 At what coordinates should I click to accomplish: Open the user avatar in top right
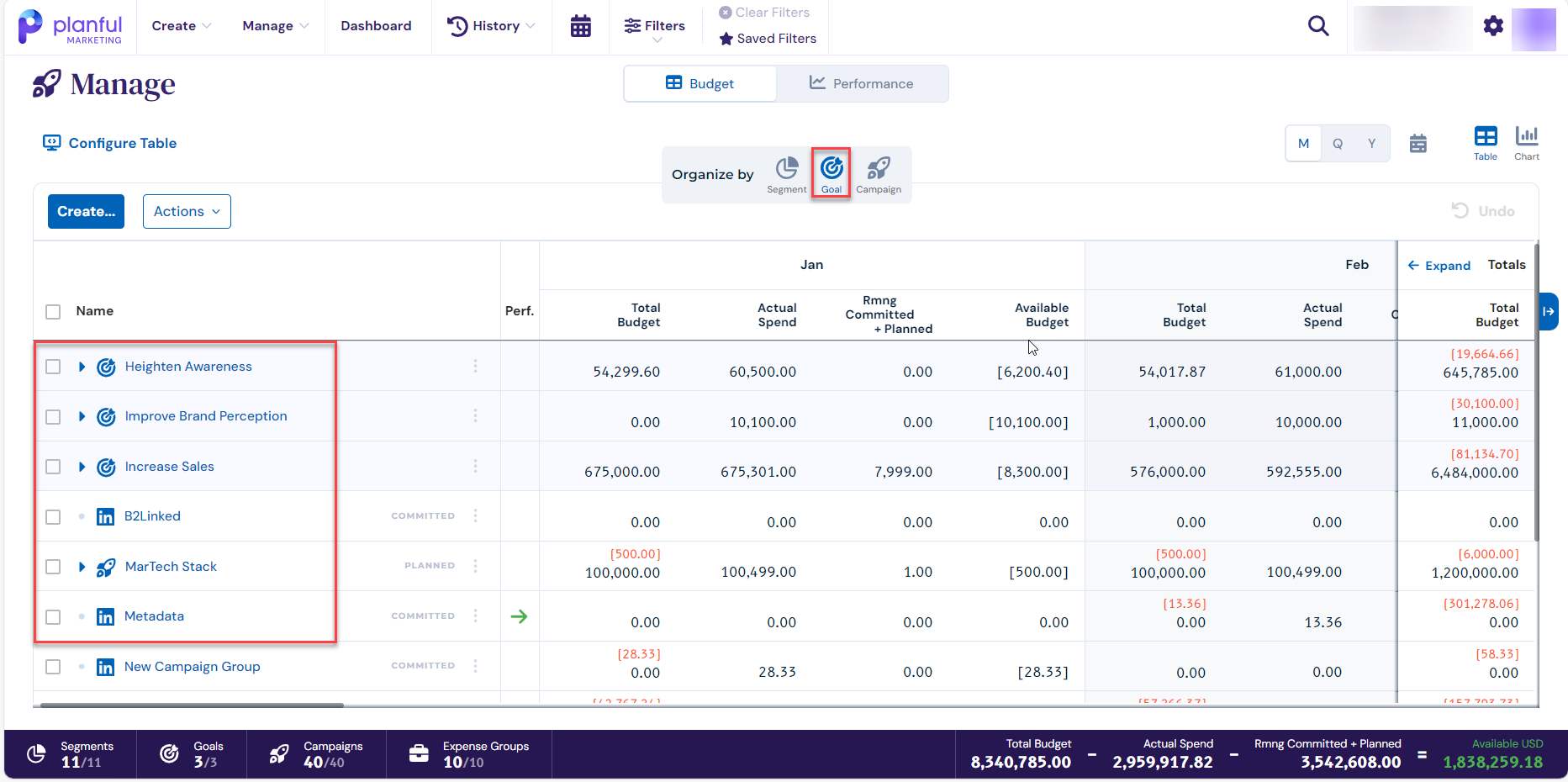pos(1534,29)
